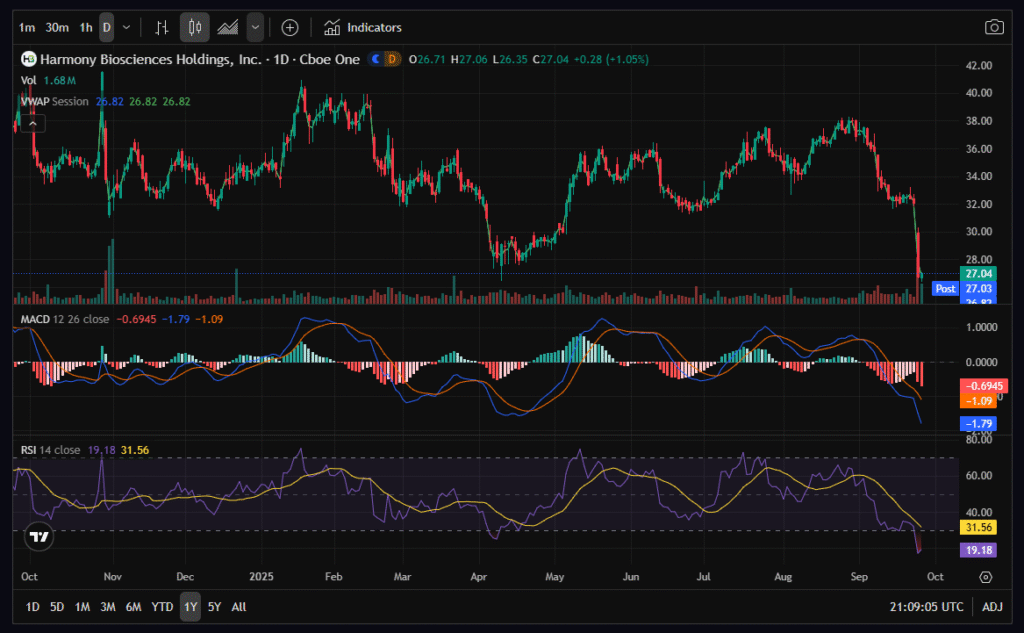Click the blue Post price label
The height and width of the screenshot is (633, 1024).
[x=944, y=288]
